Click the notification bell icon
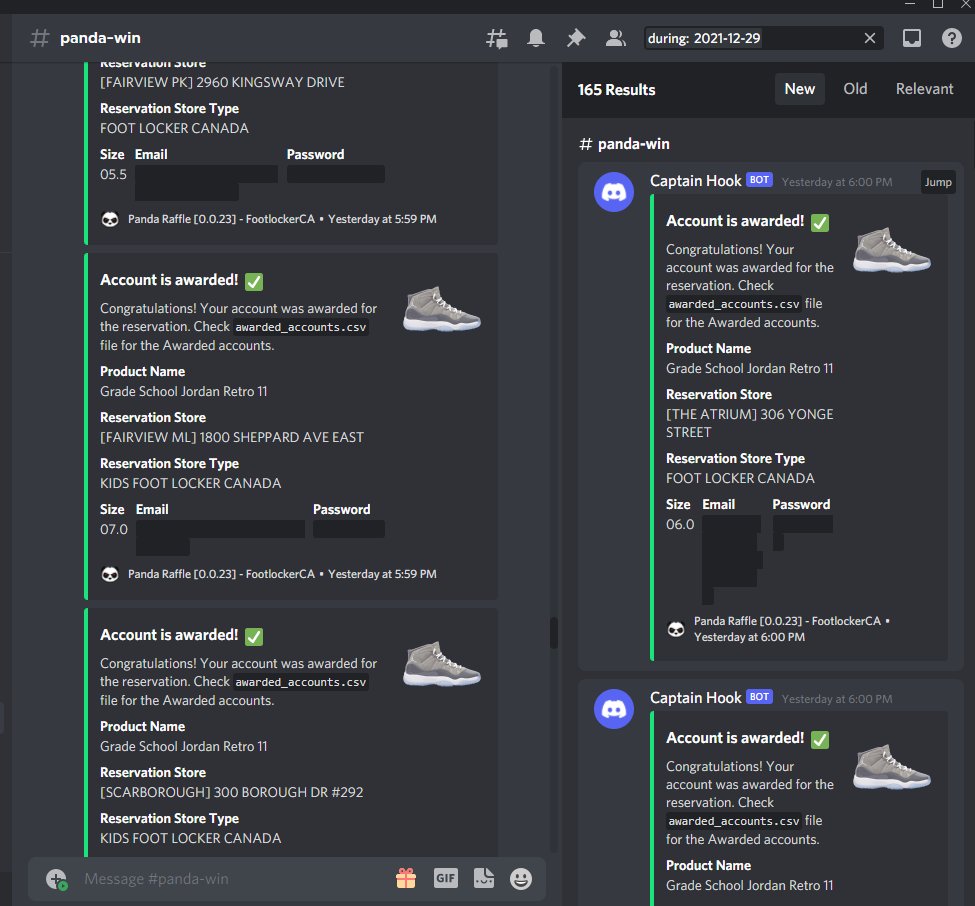This screenshot has width=975, height=906. (536, 37)
